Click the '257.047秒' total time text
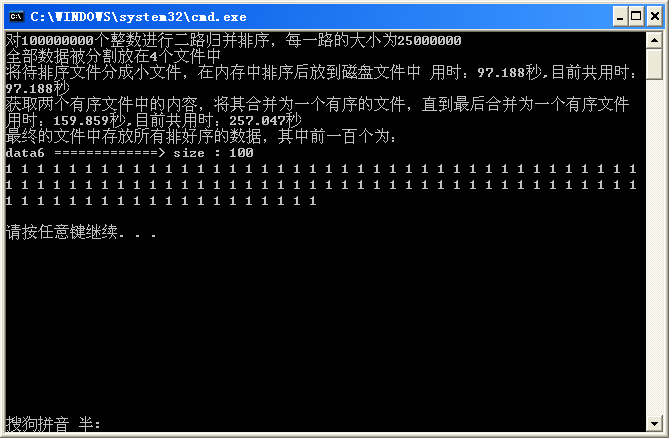Viewport: 669px width, 438px height. [x=265, y=120]
